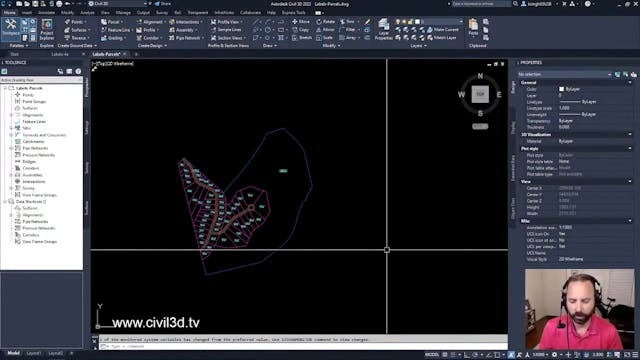This screenshot has width=640, height=360.
Task: Select the Move tool
Action: [x=301, y=22]
